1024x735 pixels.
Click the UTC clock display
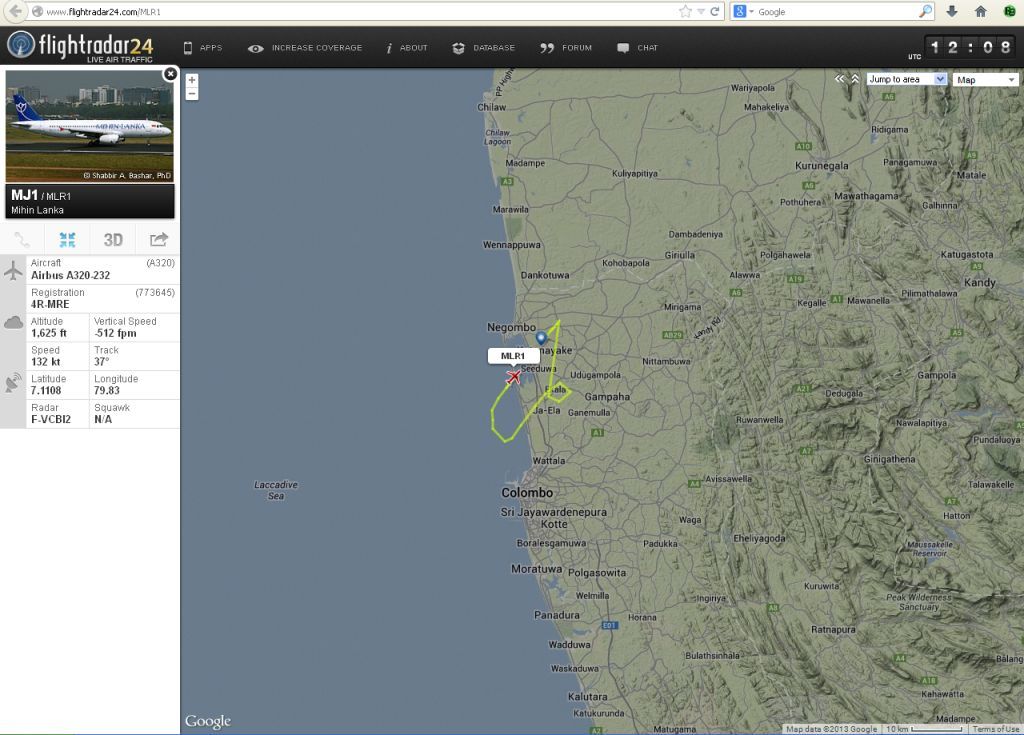pyautogui.click(x=971, y=47)
